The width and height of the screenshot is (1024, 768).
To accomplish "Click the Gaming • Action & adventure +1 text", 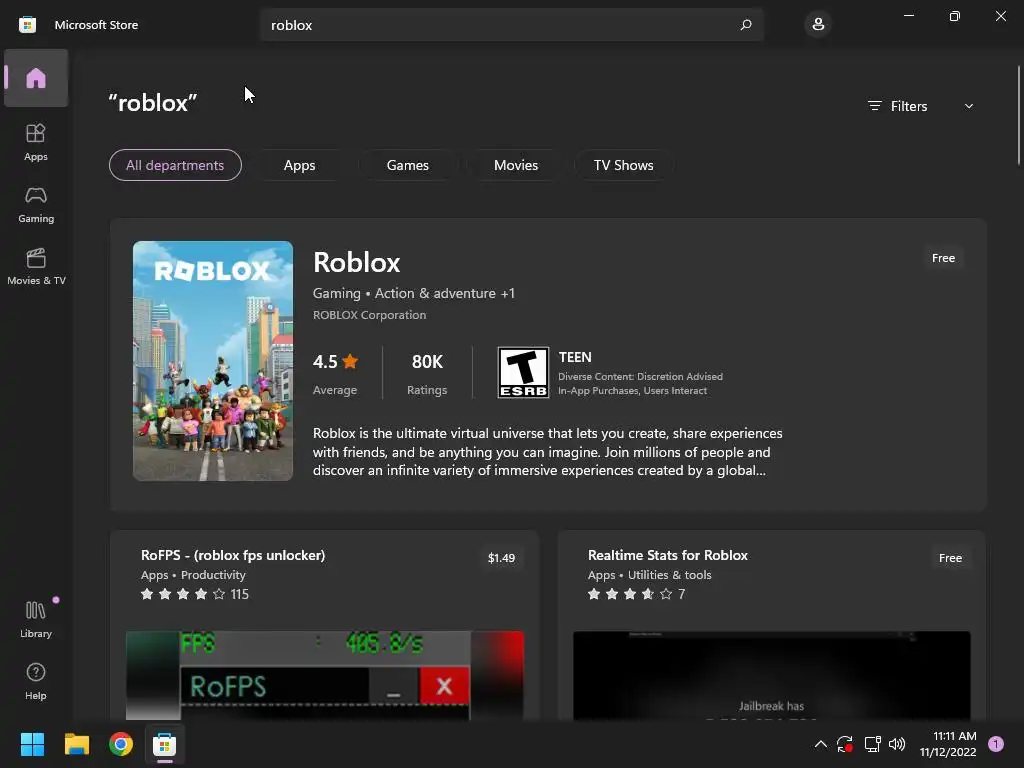I will (x=413, y=293).
